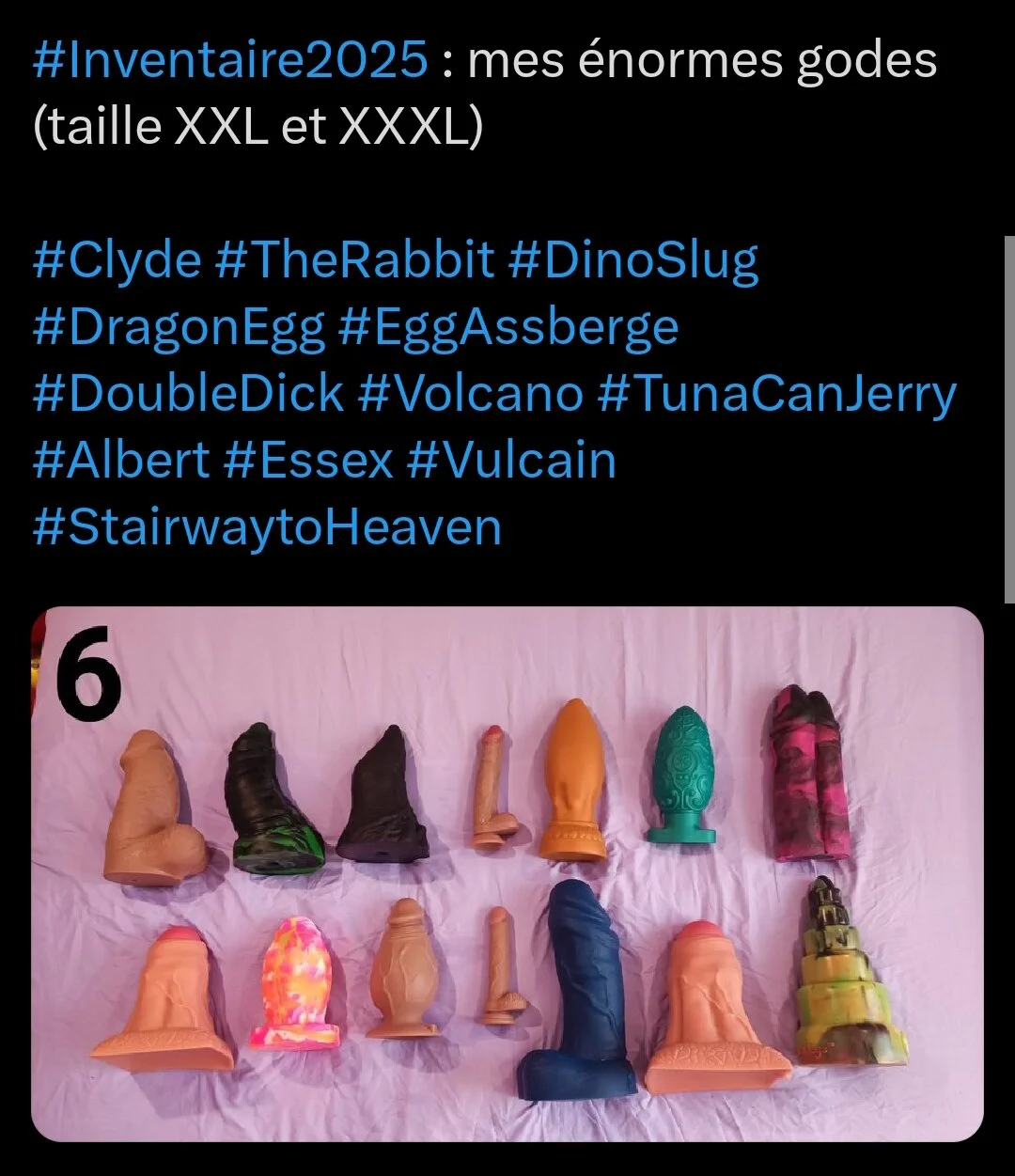
Task: Click the green tiered cone in photo
Action: pos(851,971)
